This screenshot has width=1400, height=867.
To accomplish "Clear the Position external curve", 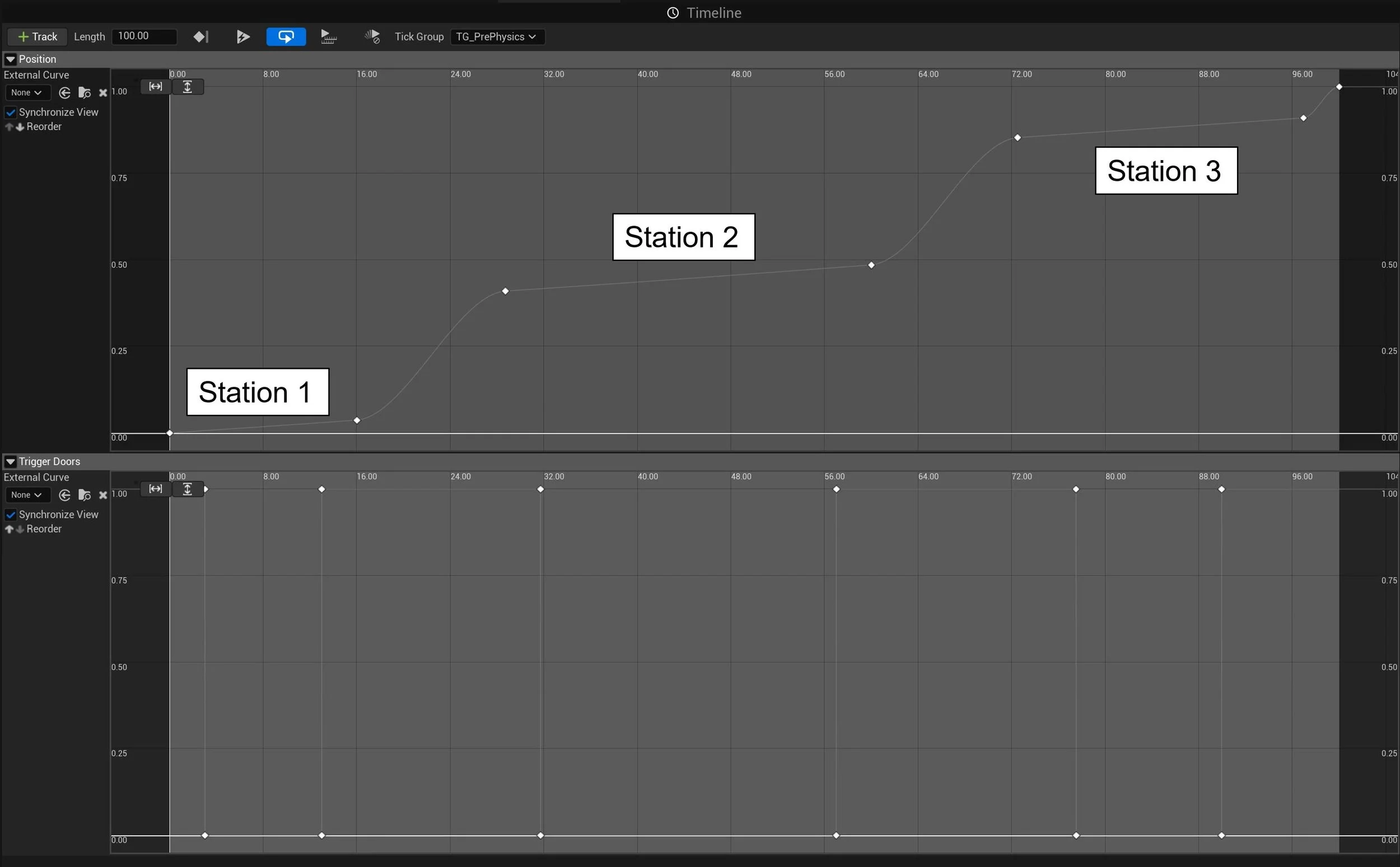I will click(103, 93).
